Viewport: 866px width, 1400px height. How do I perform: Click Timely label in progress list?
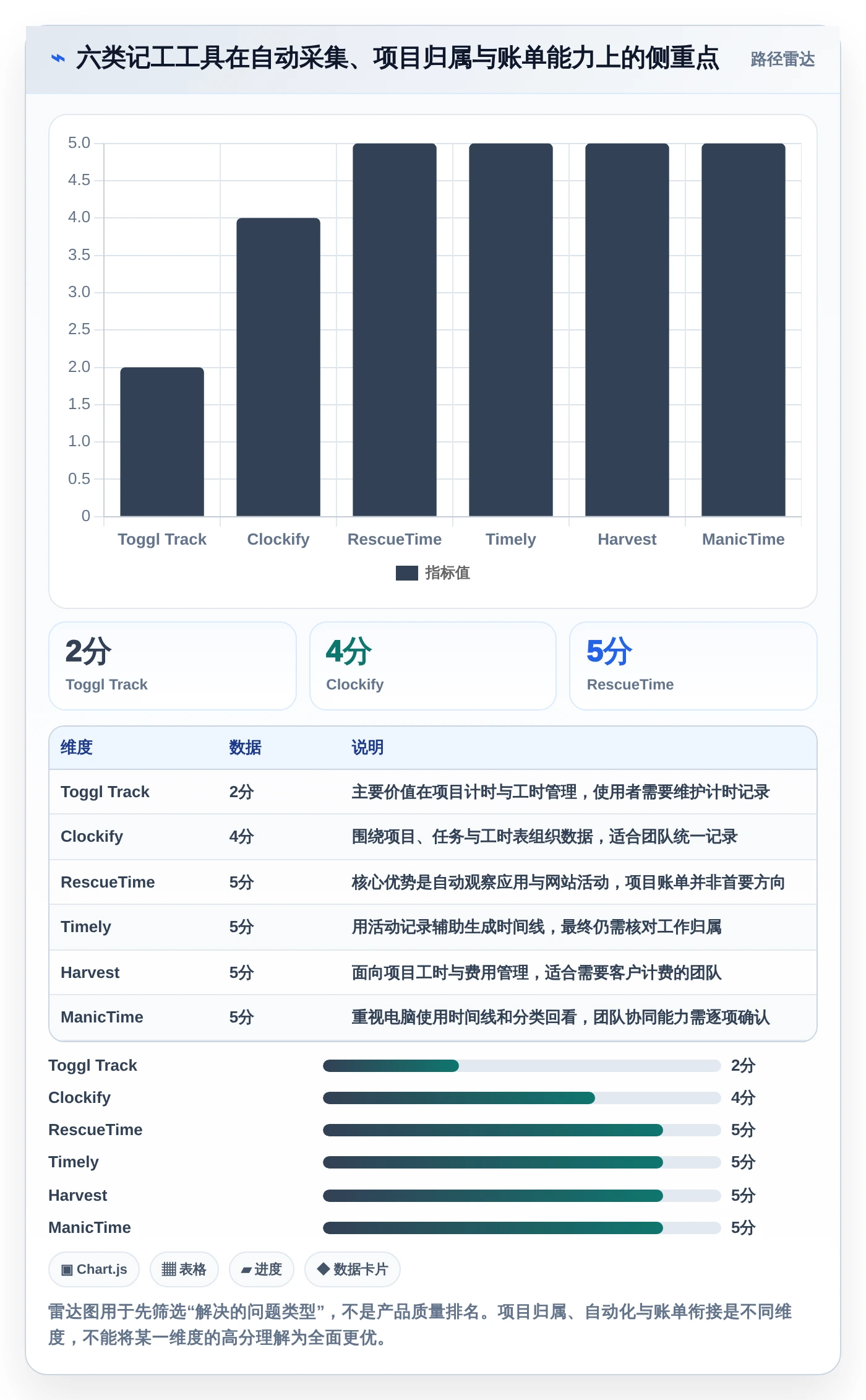point(74,1162)
